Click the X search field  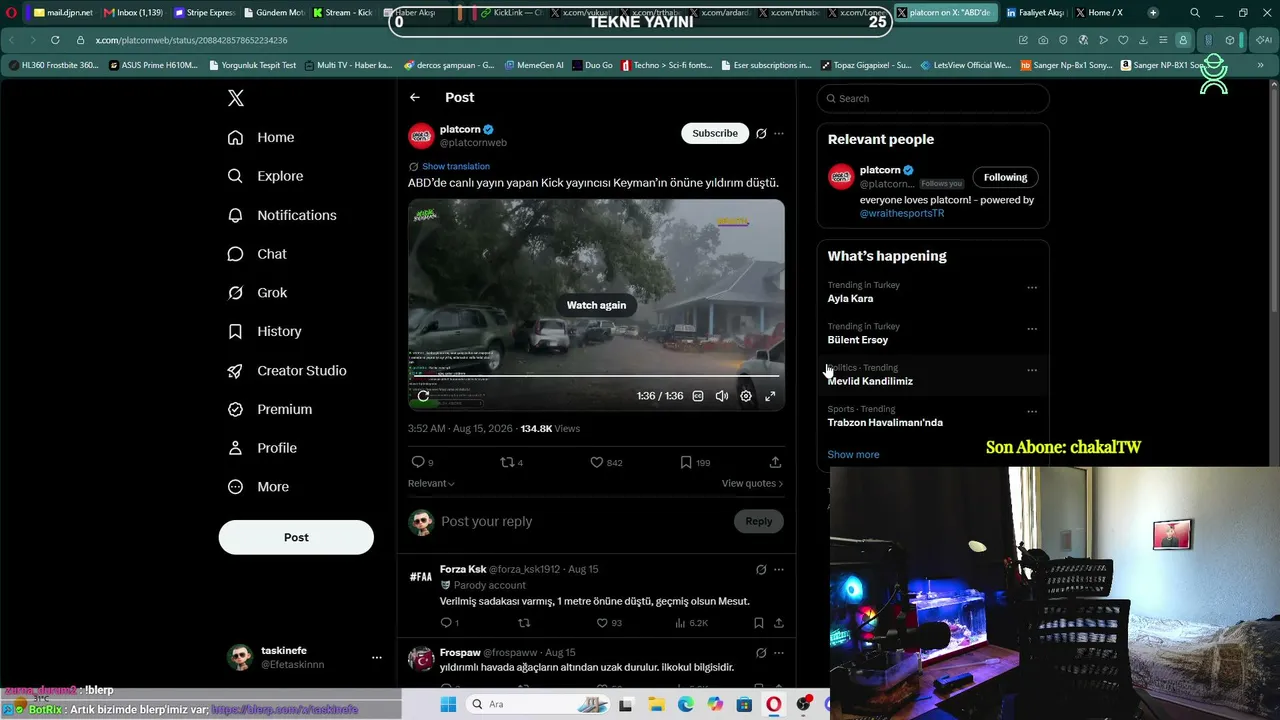click(x=933, y=98)
